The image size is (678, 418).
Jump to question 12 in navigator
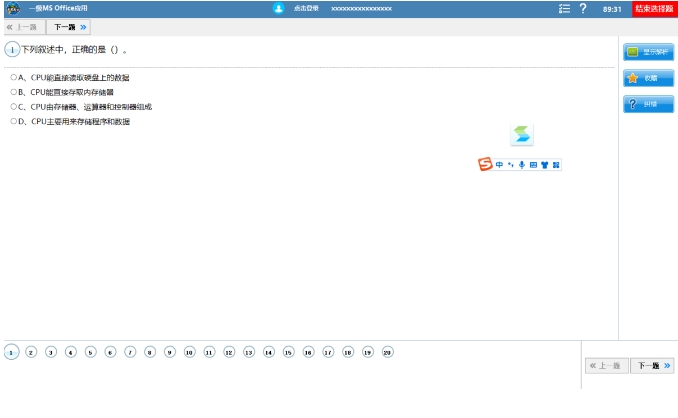pos(229,352)
